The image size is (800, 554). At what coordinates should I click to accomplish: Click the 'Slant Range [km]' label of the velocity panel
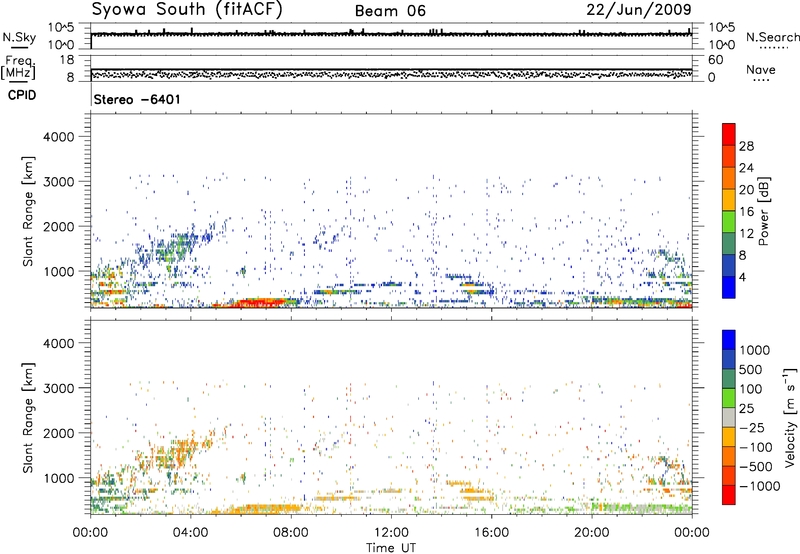click(28, 417)
